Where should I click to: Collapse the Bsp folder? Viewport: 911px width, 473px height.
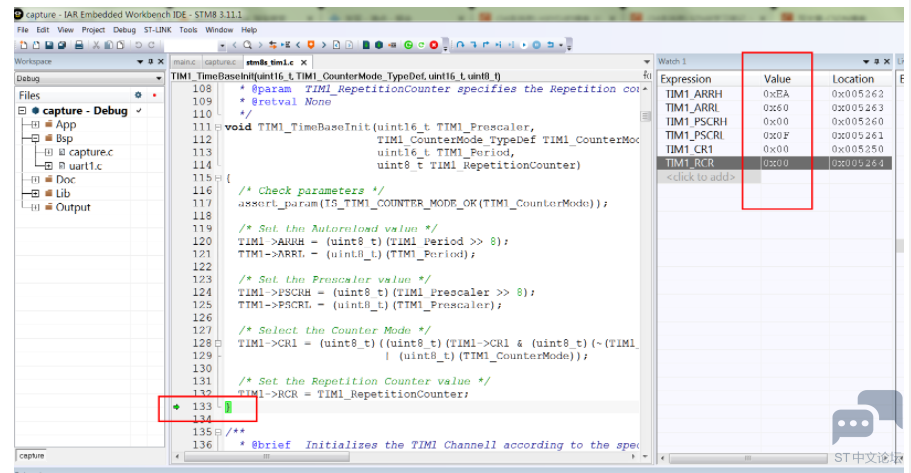point(35,138)
